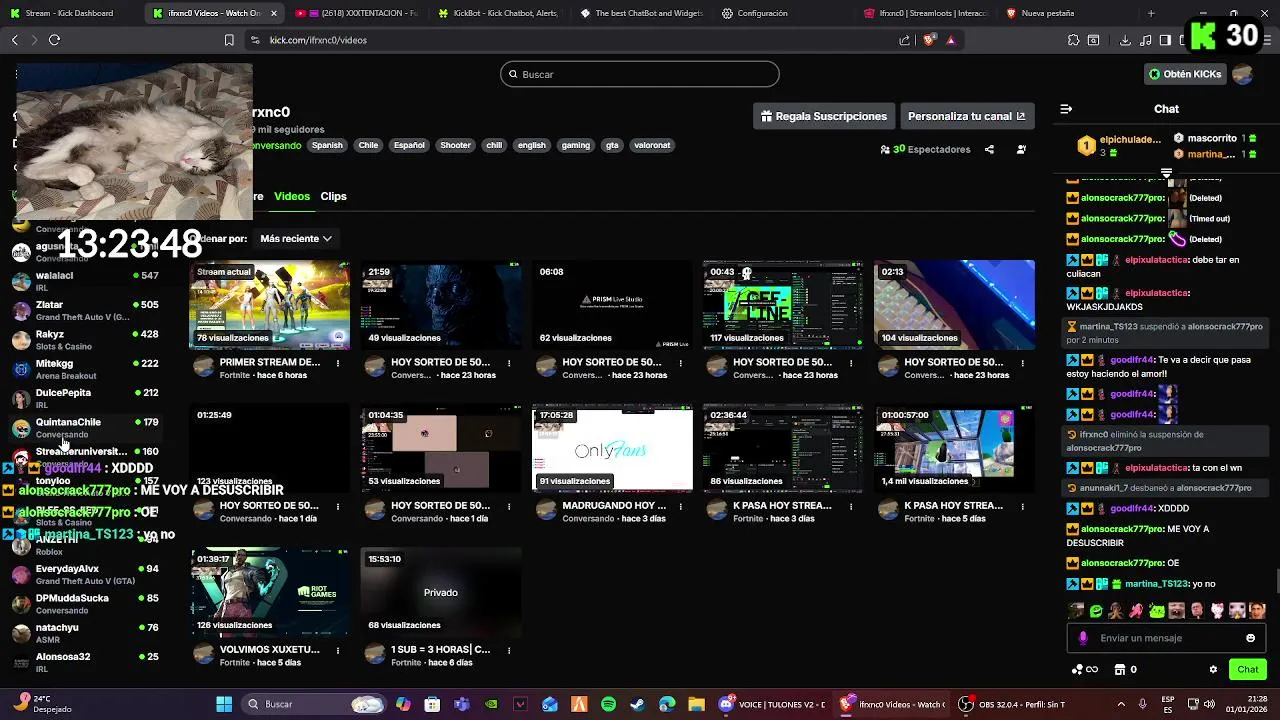Open Steam from the taskbar
The image size is (1280, 720).
tap(637, 704)
